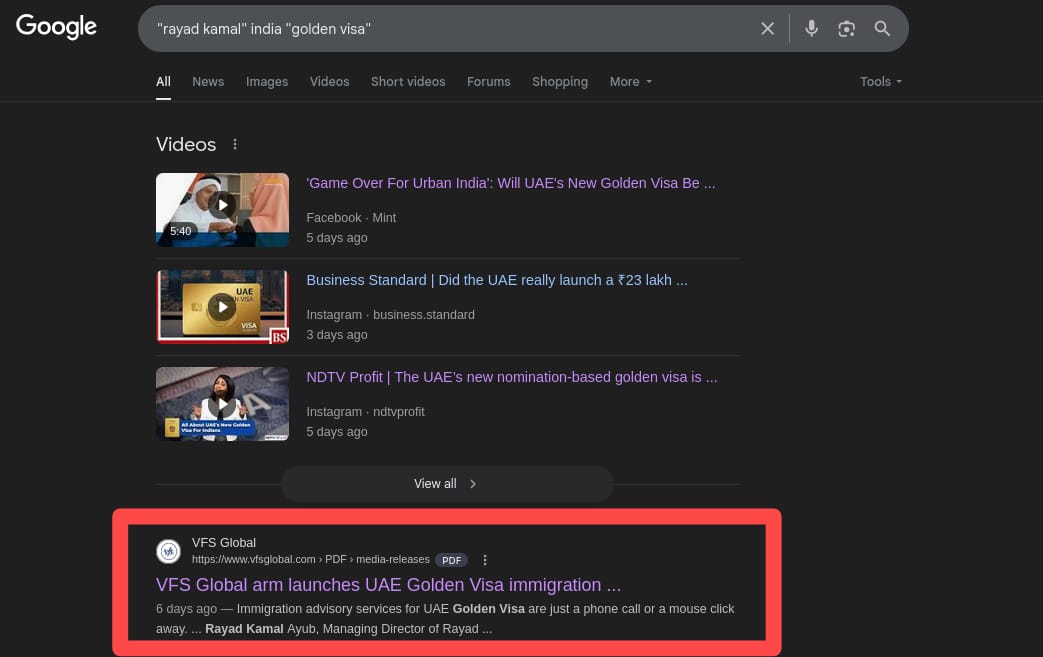Open Business Standard ₹23 lakh video link
Screen dimensions: 1043x657
click(x=497, y=280)
